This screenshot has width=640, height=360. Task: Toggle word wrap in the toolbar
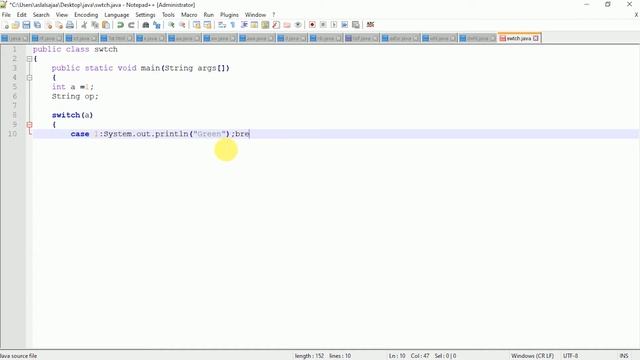point(222,25)
